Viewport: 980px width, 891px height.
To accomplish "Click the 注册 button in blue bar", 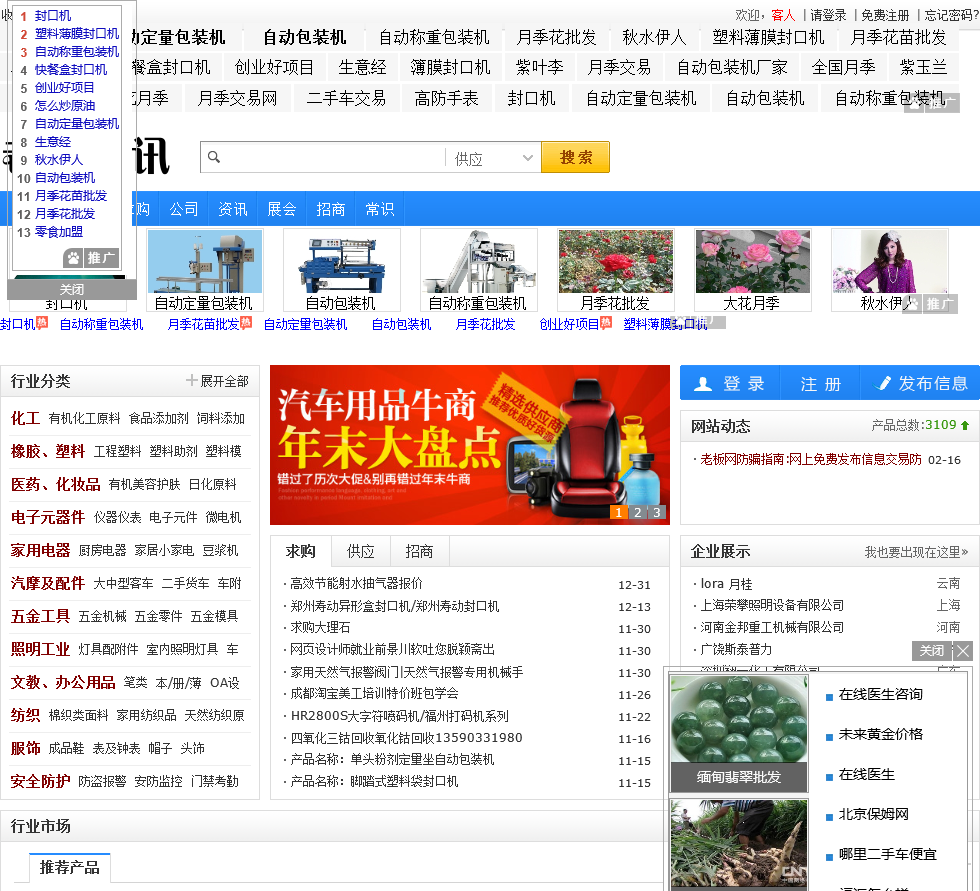I will coord(821,383).
